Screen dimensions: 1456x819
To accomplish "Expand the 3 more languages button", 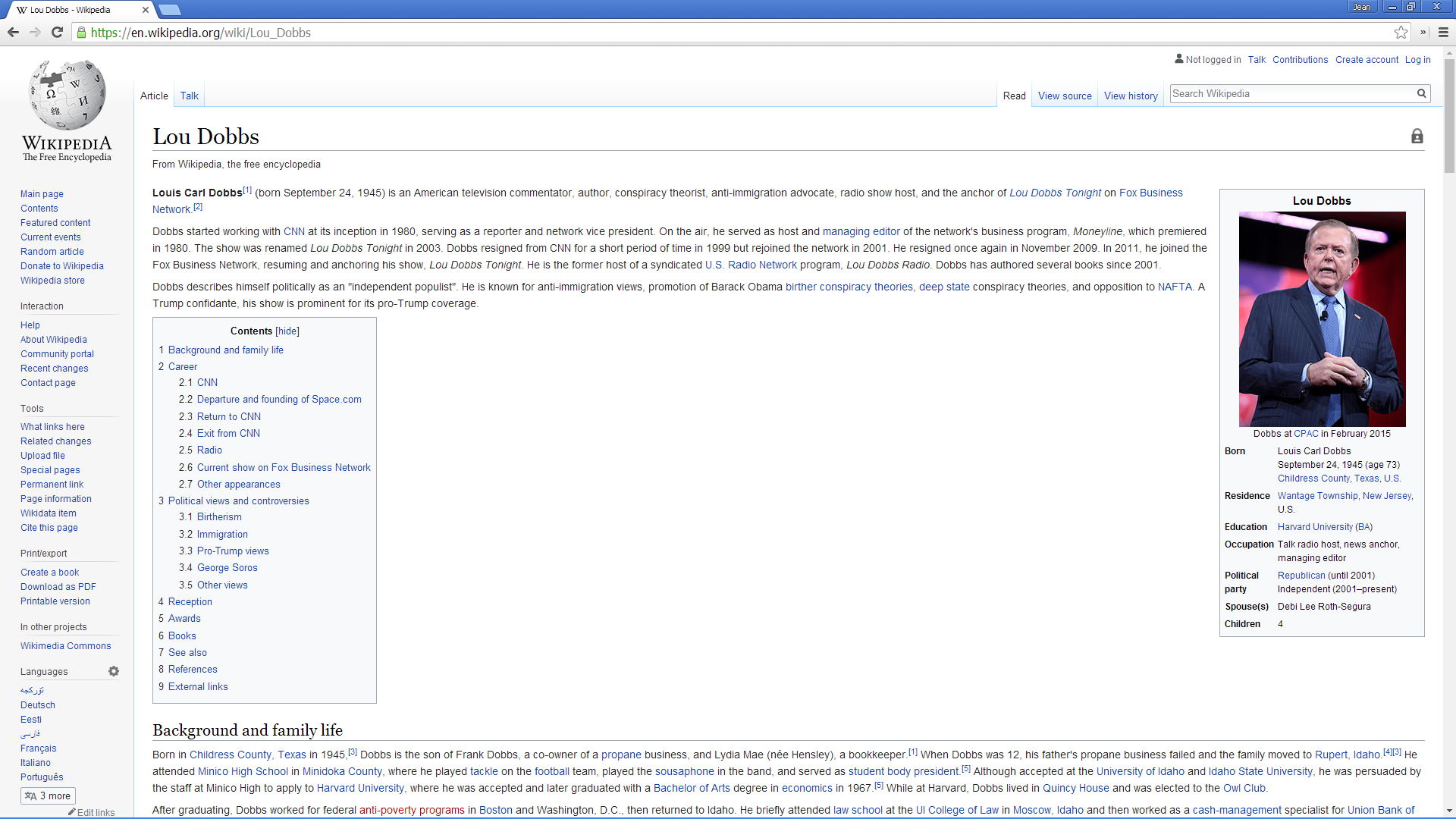I will tap(49, 795).
